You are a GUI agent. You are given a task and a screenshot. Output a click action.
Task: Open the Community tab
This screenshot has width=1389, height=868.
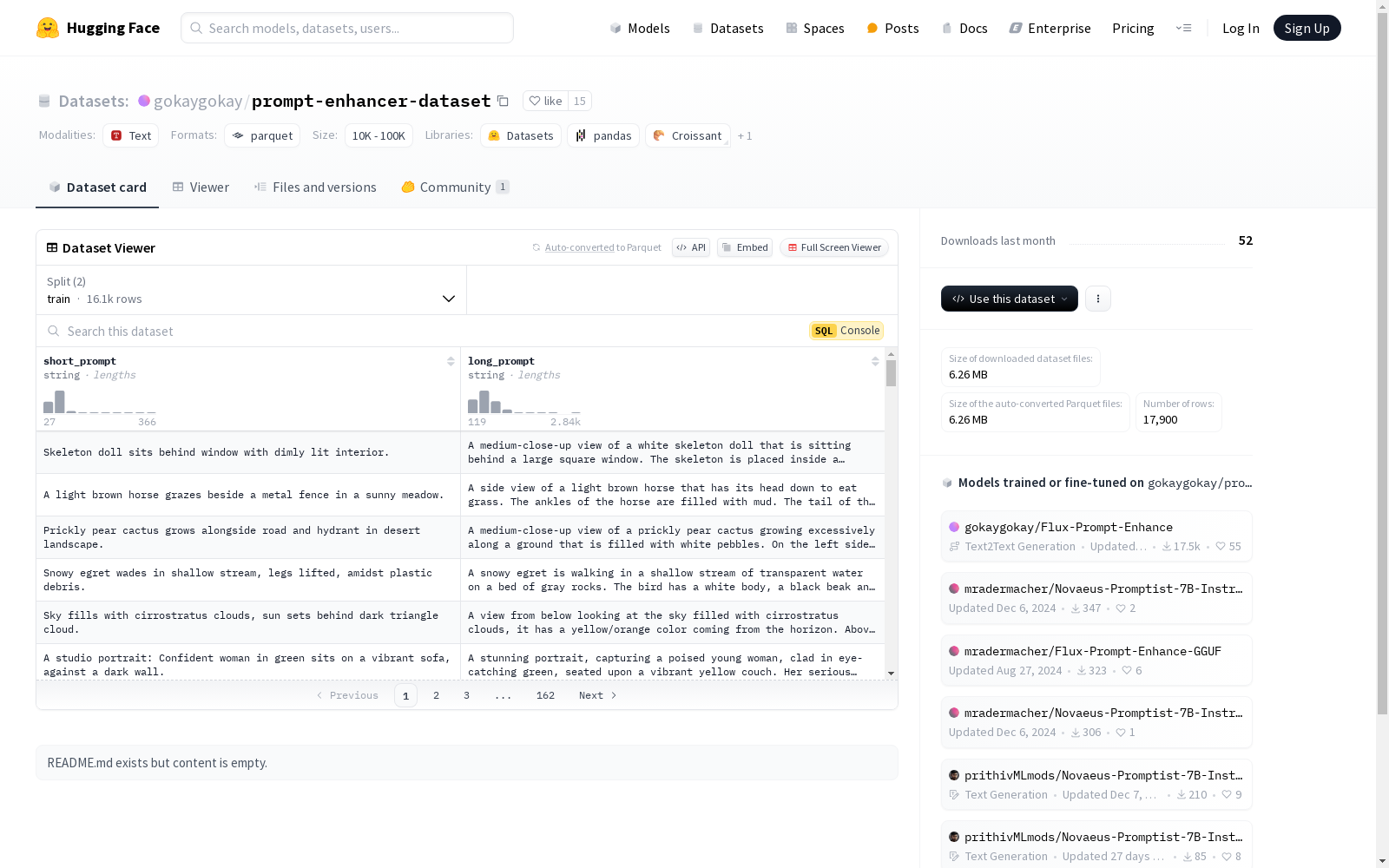(455, 187)
